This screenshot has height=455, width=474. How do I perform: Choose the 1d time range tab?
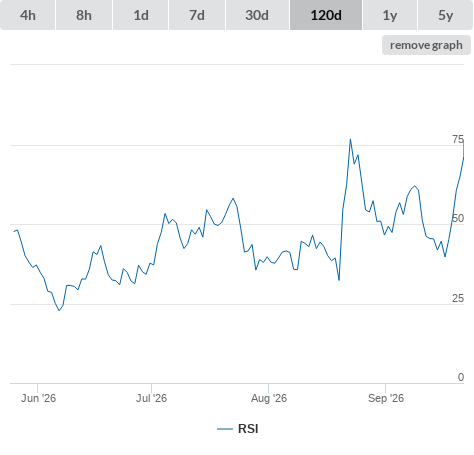point(141,15)
